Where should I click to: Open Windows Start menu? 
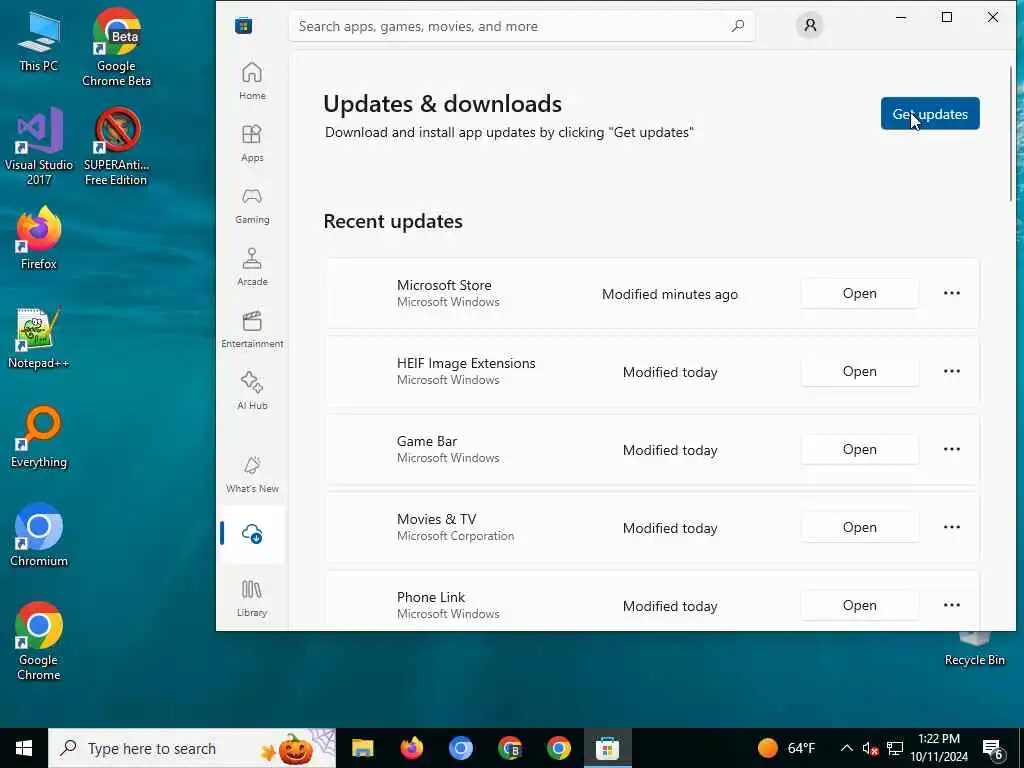[24, 748]
